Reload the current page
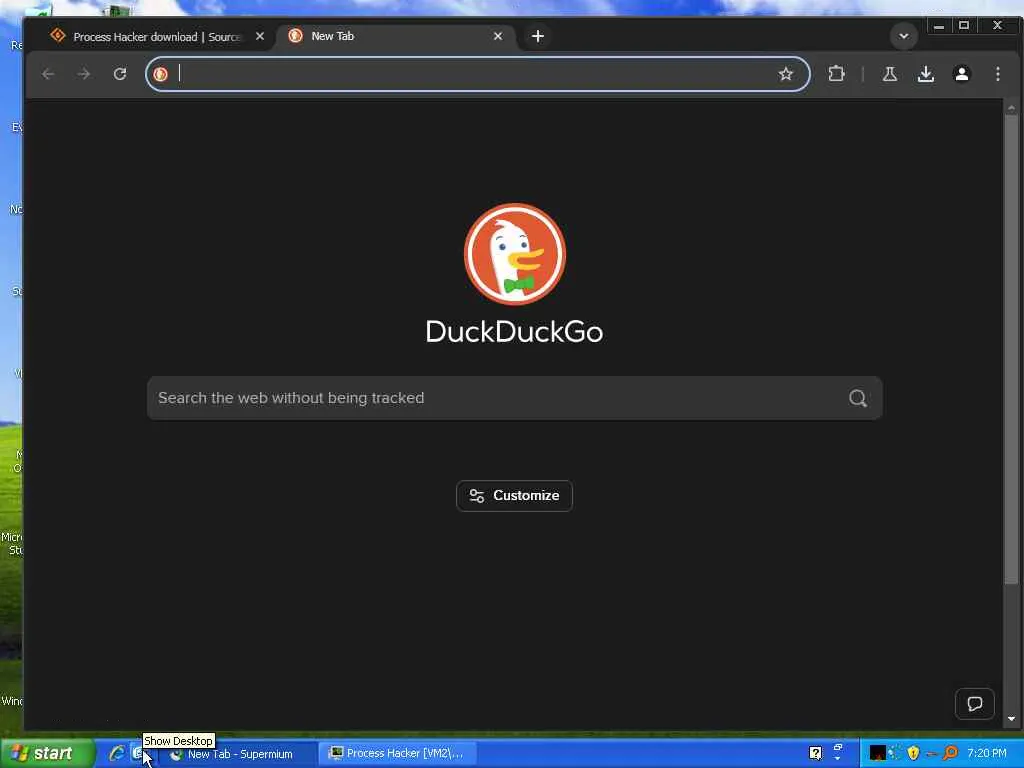 click(120, 74)
